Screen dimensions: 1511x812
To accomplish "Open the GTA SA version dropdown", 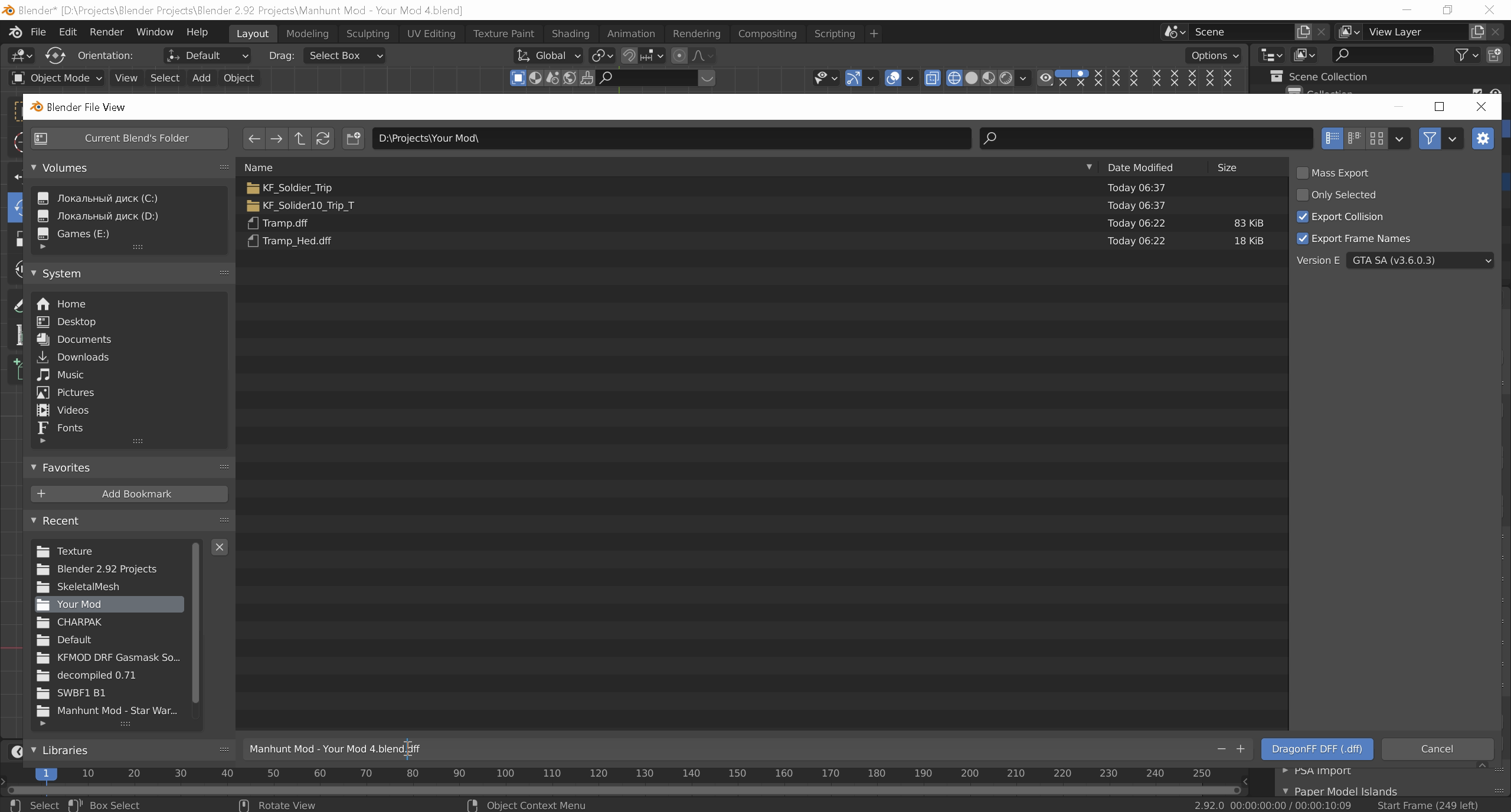I will [1420, 260].
